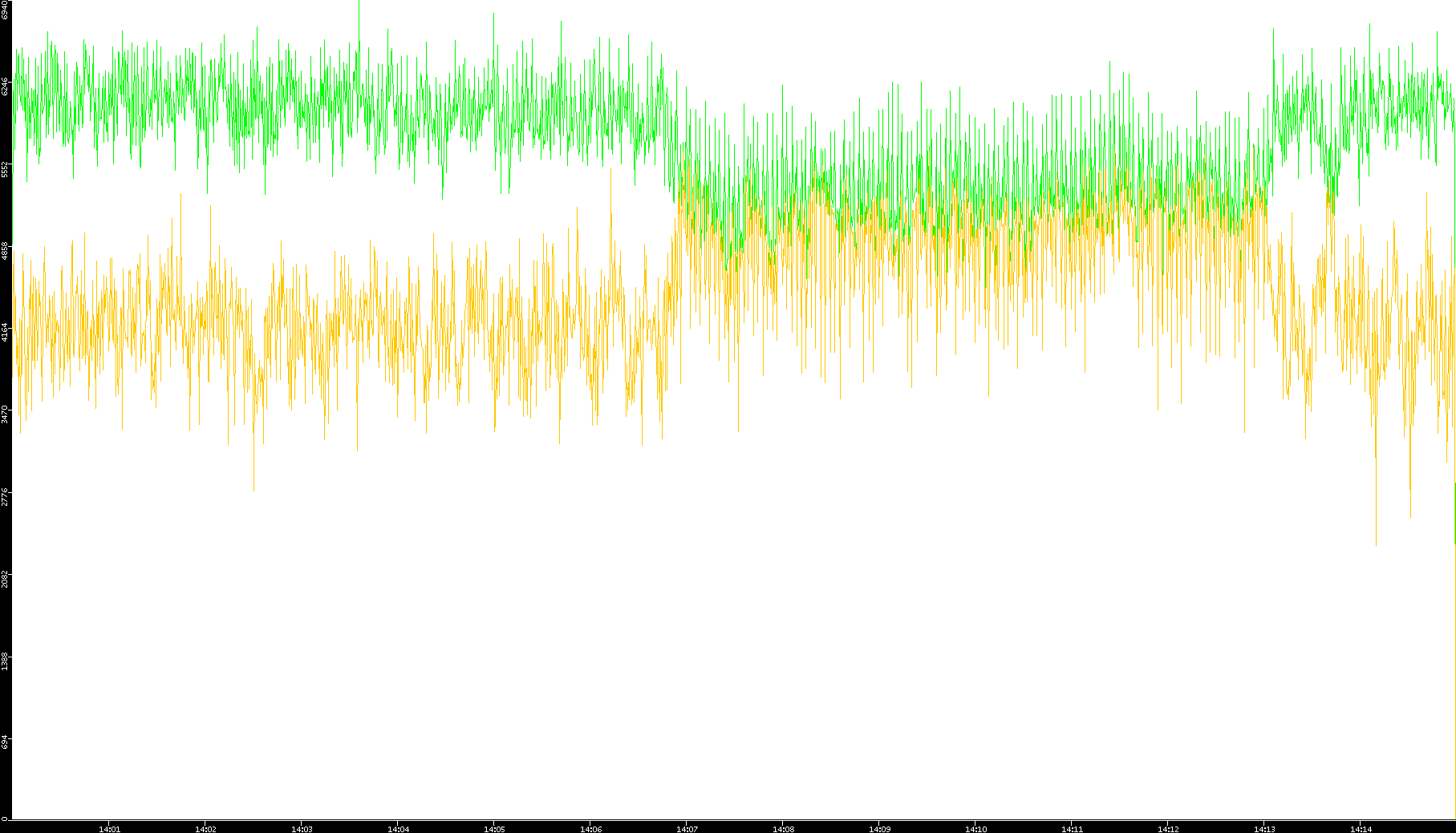Select the 14:07 tick on time axis
This screenshot has width=1456, height=833.
(687, 828)
